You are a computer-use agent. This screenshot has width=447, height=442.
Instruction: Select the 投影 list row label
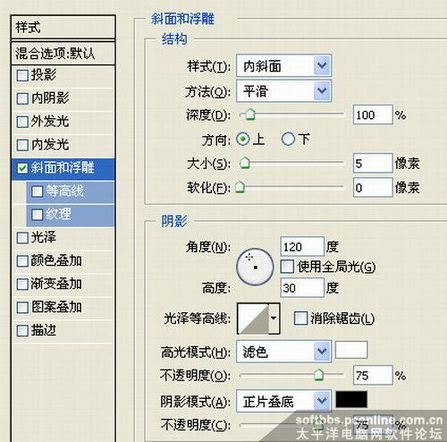(43, 75)
